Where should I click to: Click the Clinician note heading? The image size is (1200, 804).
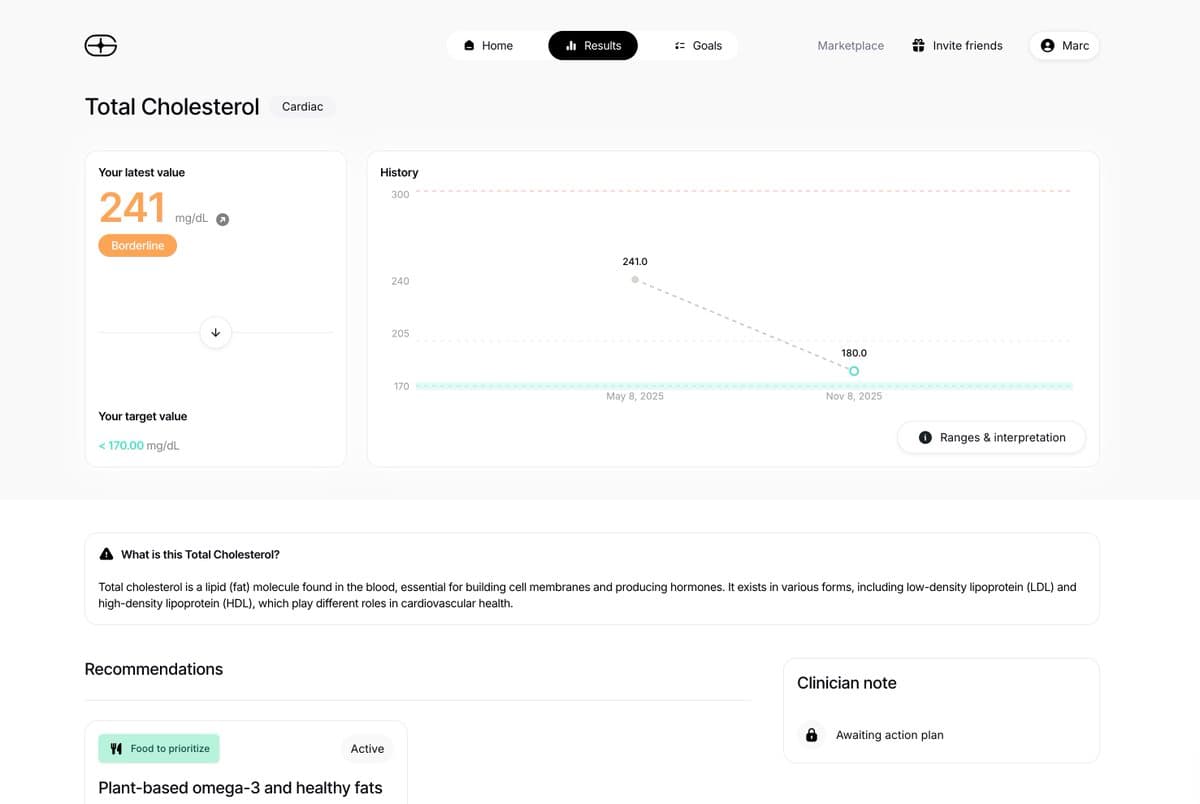coord(847,683)
